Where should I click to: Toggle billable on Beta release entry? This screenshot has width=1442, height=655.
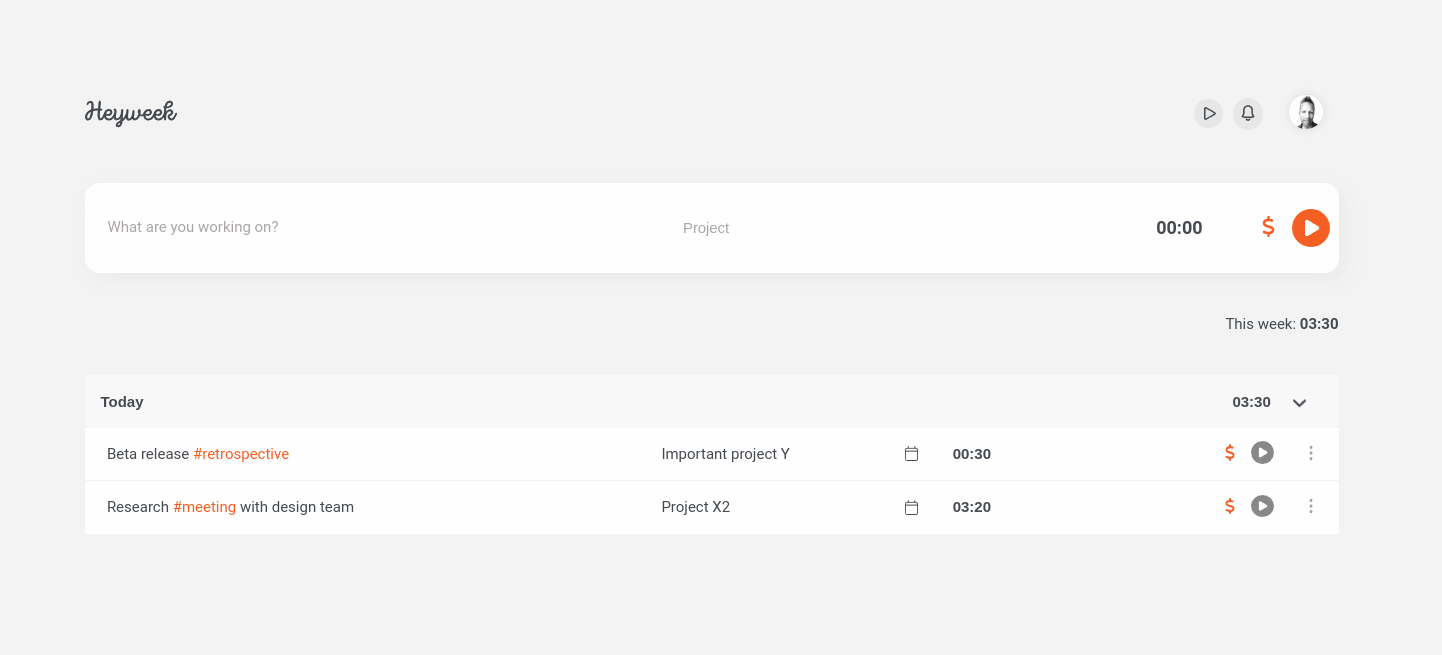point(1230,453)
